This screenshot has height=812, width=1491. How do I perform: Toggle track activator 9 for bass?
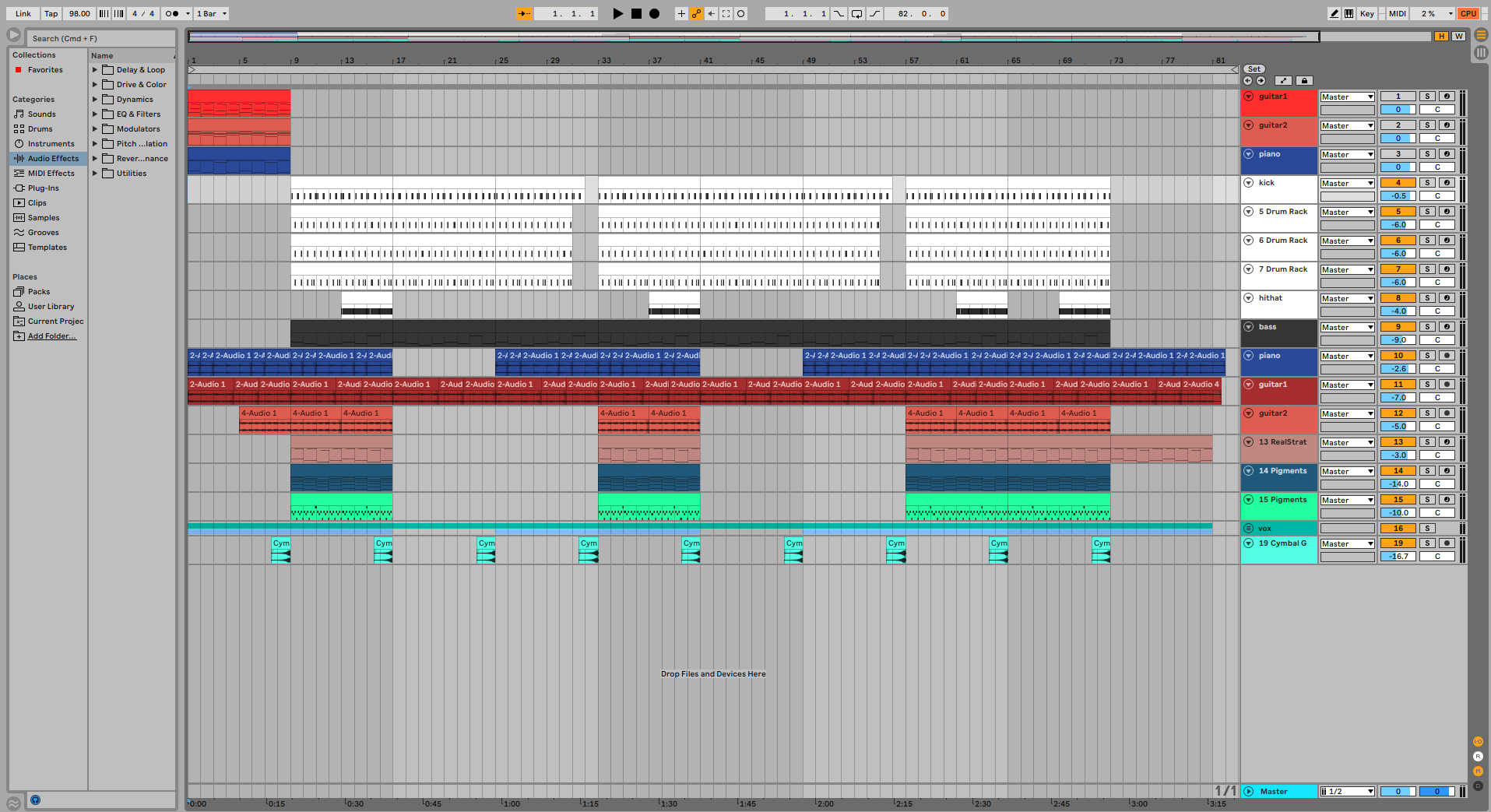[x=1398, y=326]
